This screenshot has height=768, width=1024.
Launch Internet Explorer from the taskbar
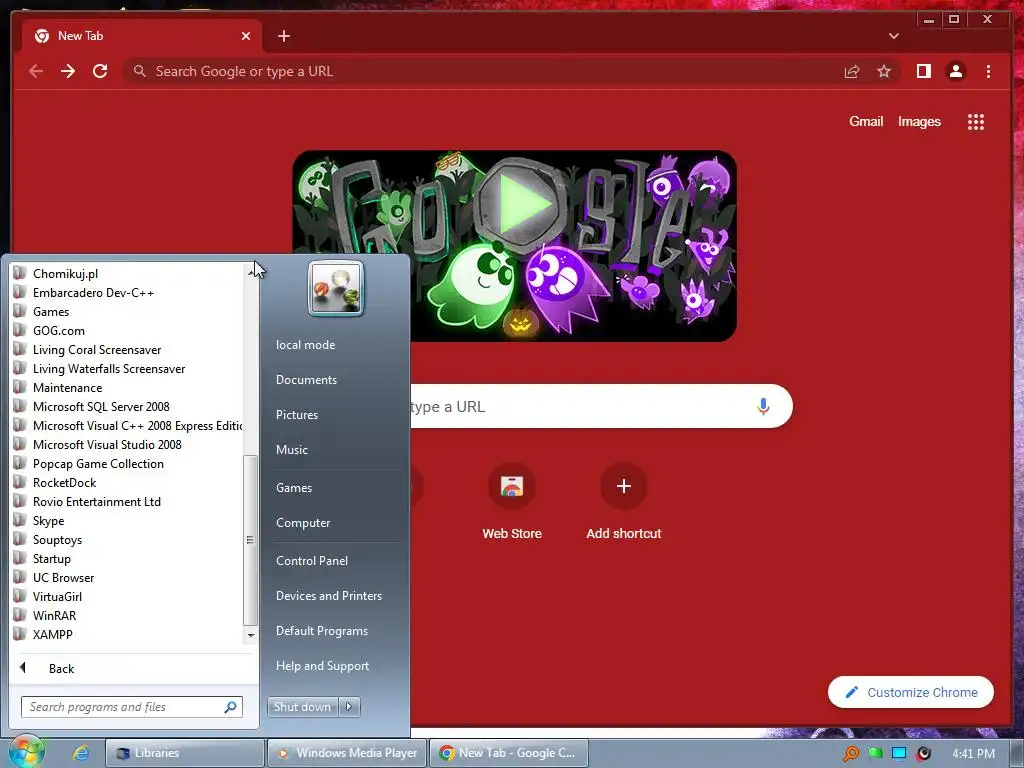coord(80,753)
